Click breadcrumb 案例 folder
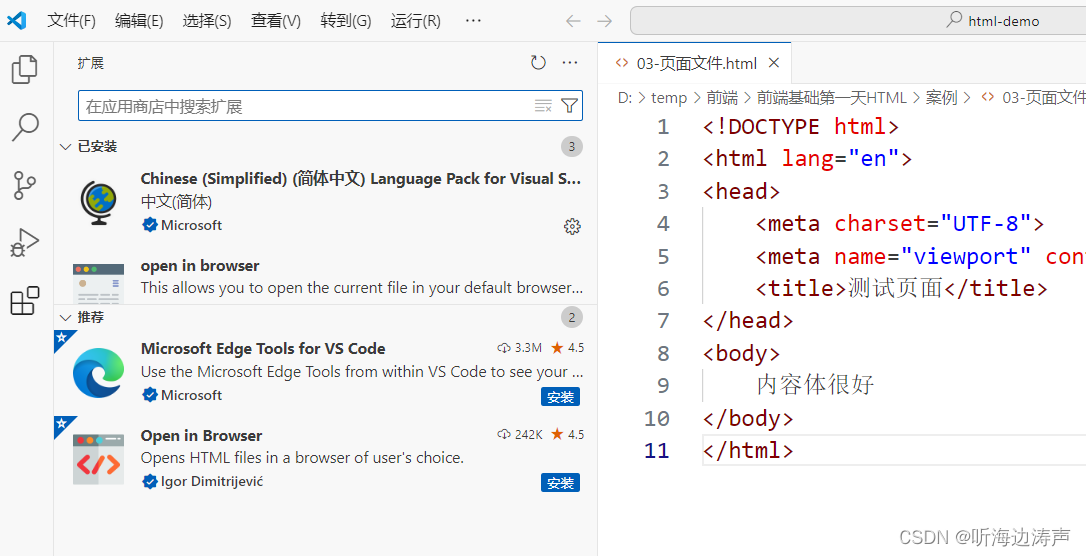Viewport: 1086px width, 556px height. (x=942, y=98)
